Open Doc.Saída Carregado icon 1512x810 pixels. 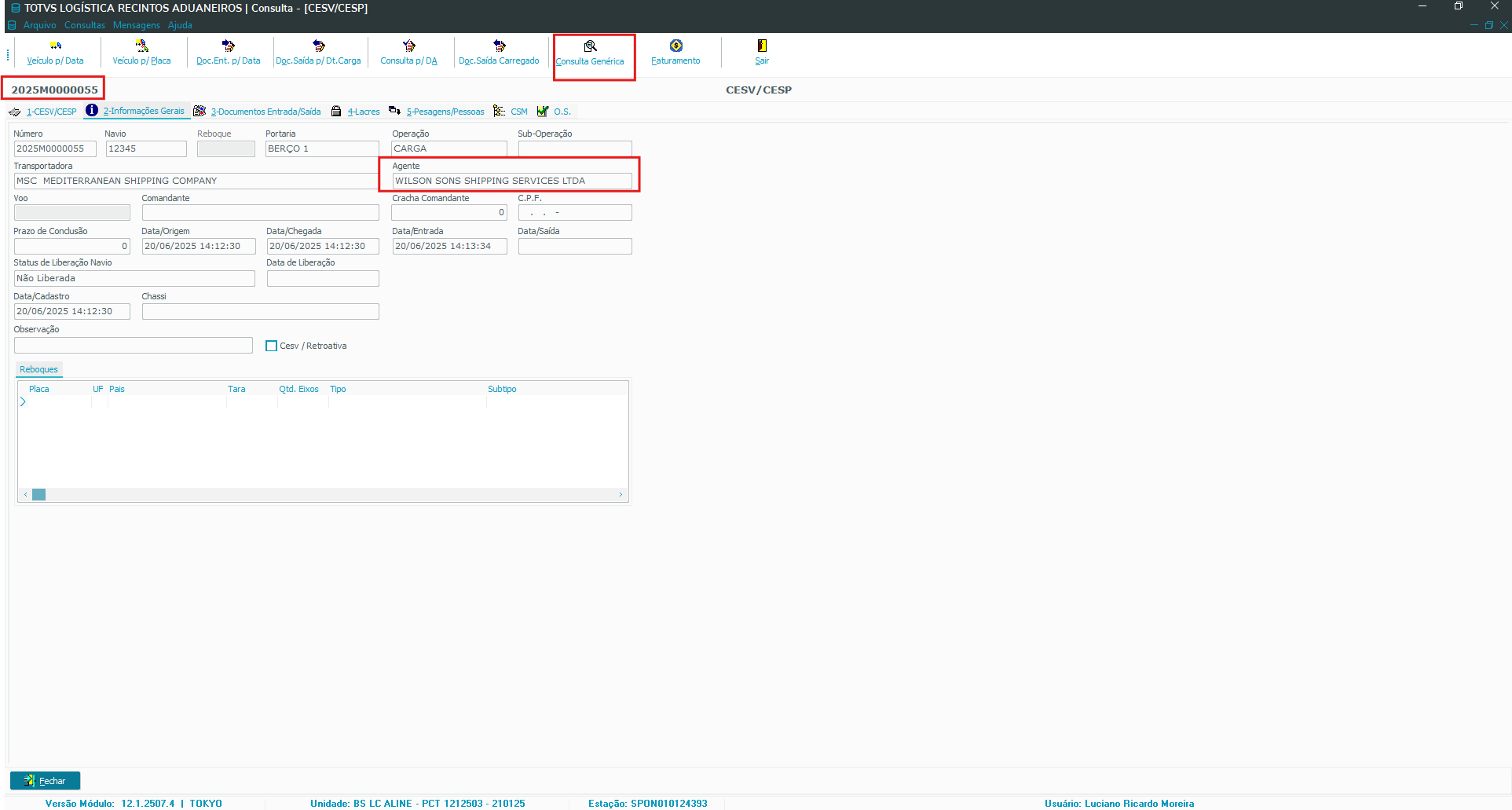[x=499, y=46]
